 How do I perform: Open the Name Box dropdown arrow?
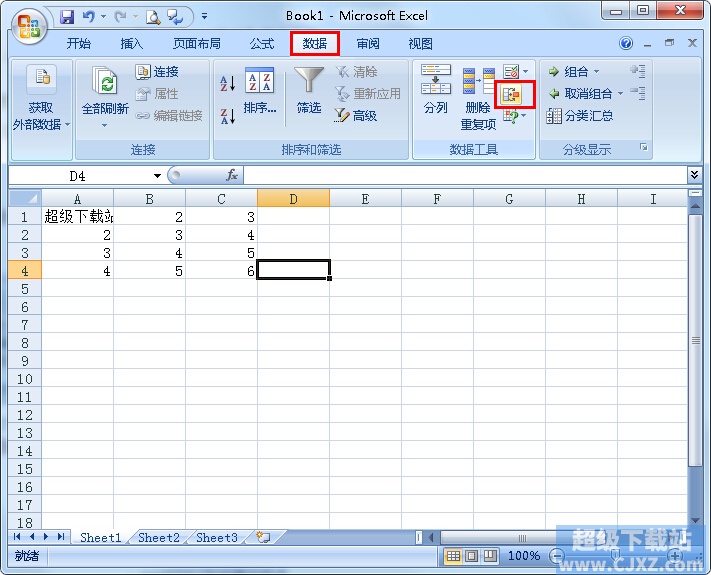(157, 176)
